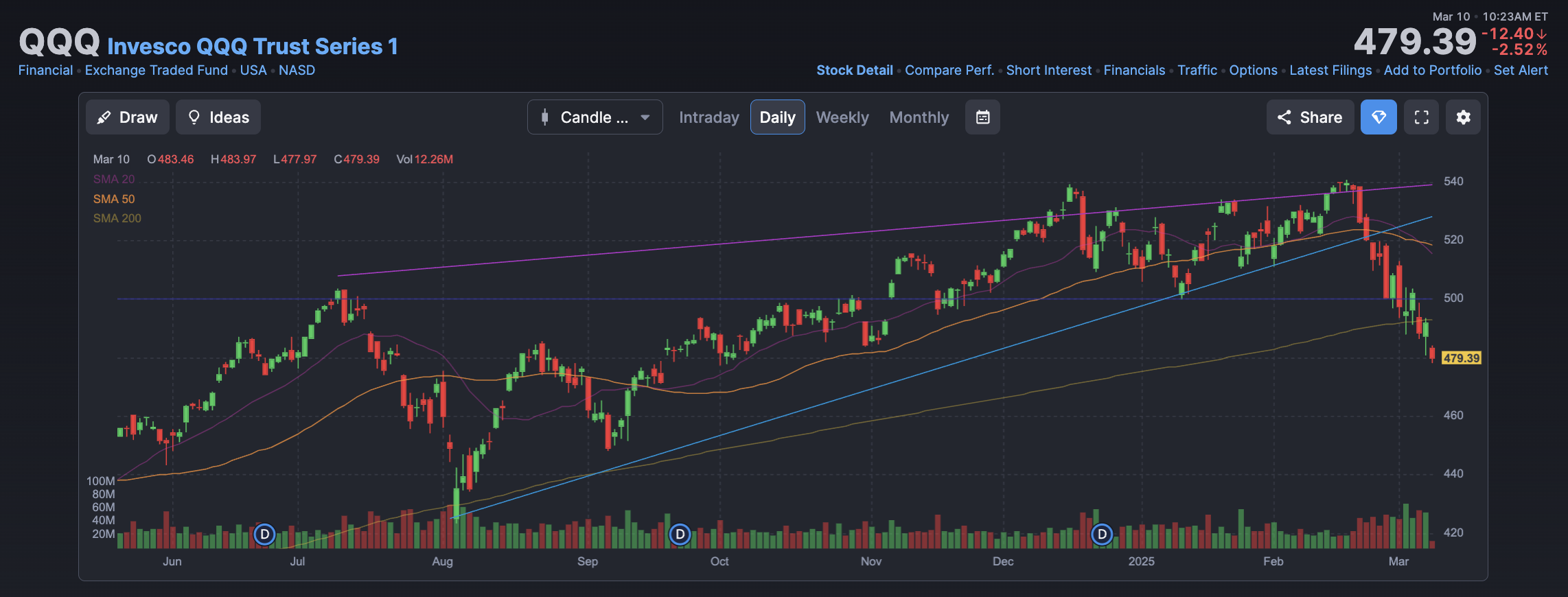This screenshot has width=1568, height=597.
Task: Click the Aug date axis label
Action: [x=442, y=561]
